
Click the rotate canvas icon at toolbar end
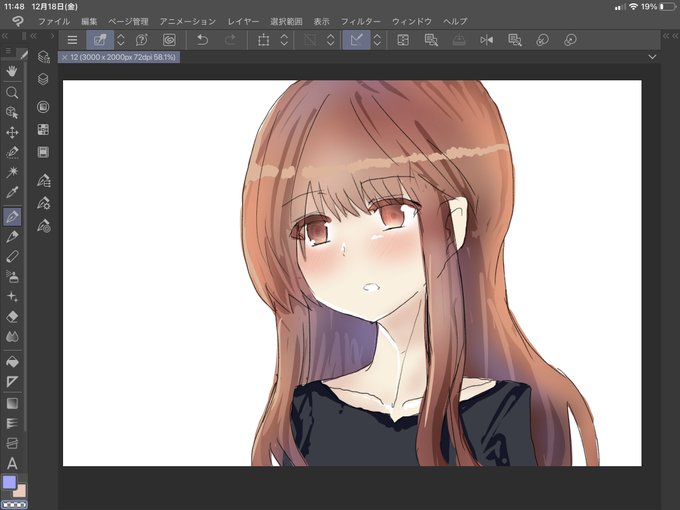(570, 40)
